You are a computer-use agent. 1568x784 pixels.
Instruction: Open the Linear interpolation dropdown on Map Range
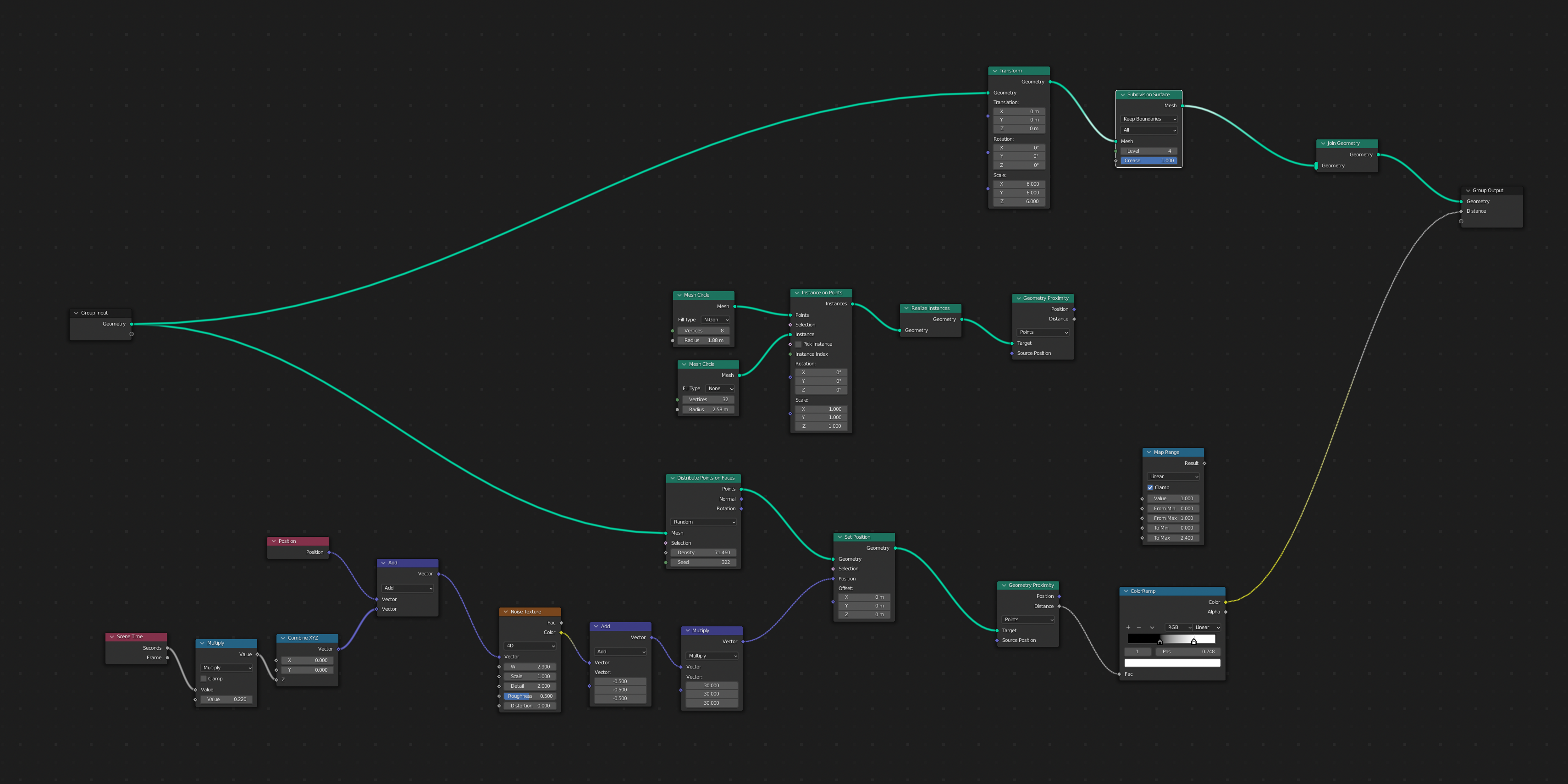coord(1172,476)
